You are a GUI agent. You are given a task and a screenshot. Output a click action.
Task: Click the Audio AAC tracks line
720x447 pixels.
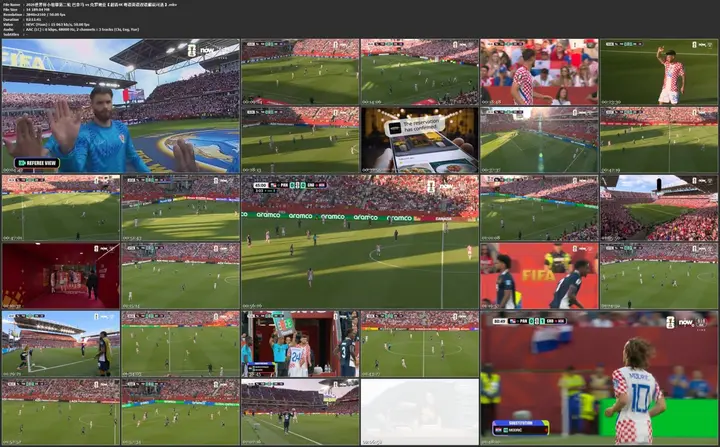tap(71, 29)
